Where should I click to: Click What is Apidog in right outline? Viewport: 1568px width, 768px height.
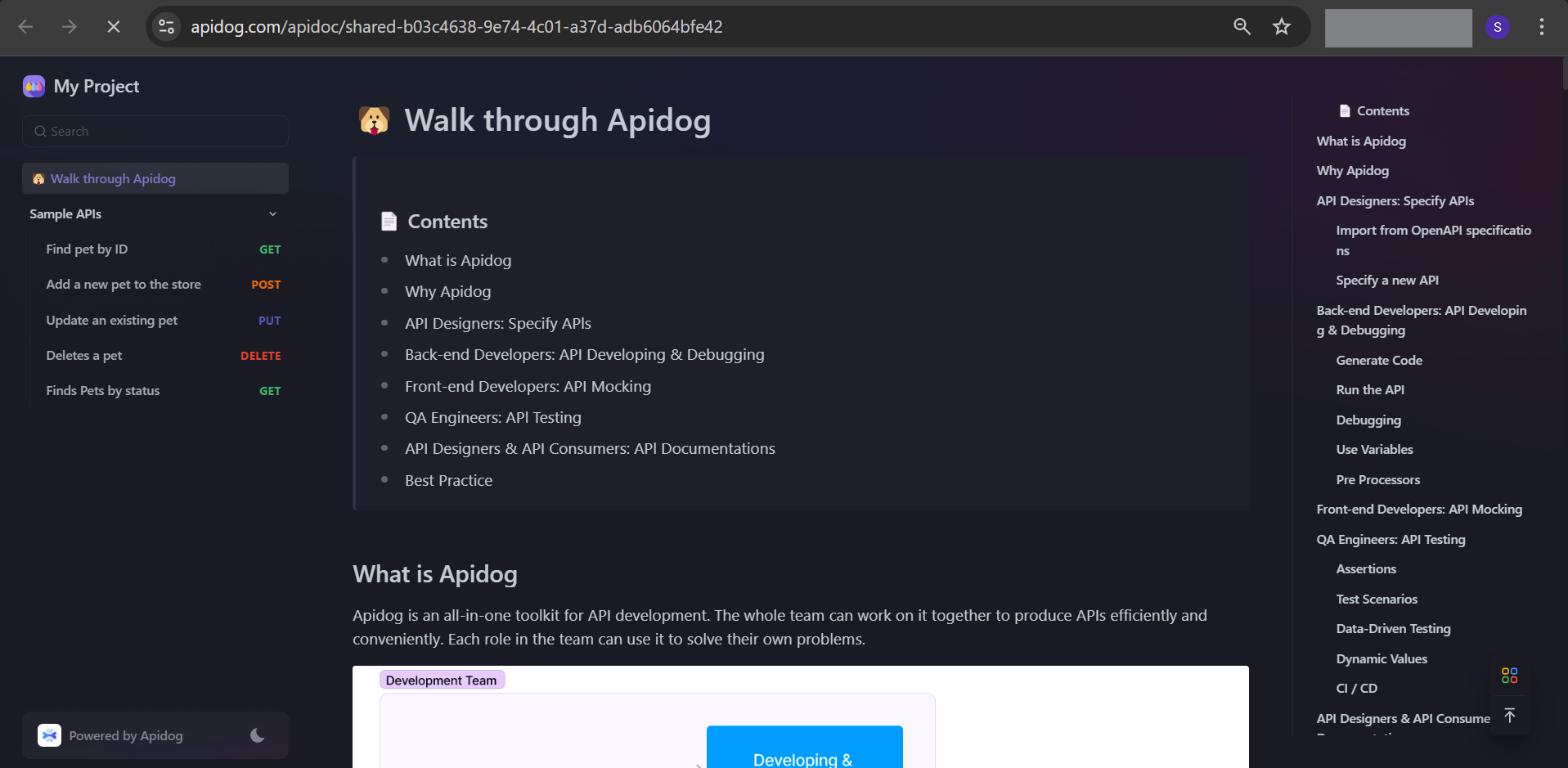click(x=1361, y=141)
